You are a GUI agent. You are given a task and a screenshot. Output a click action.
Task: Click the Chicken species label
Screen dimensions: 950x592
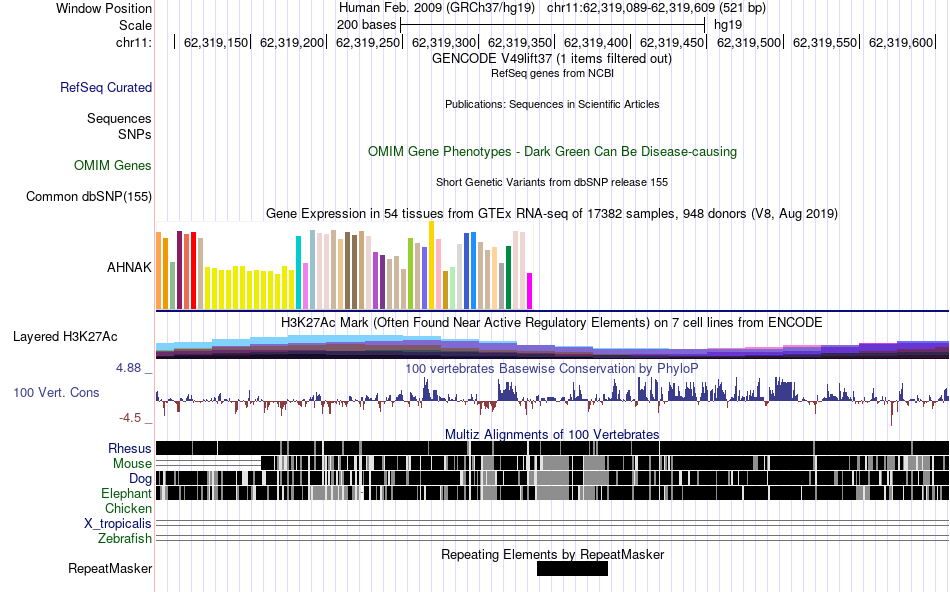tap(128, 508)
